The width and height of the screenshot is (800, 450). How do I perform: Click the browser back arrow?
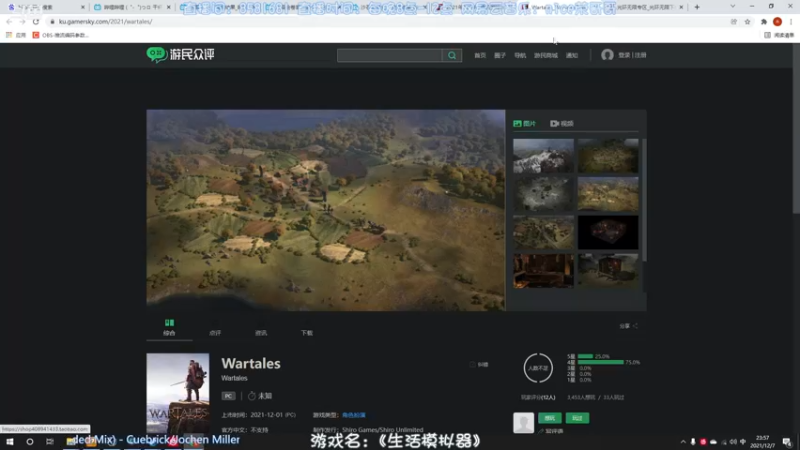point(9,21)
